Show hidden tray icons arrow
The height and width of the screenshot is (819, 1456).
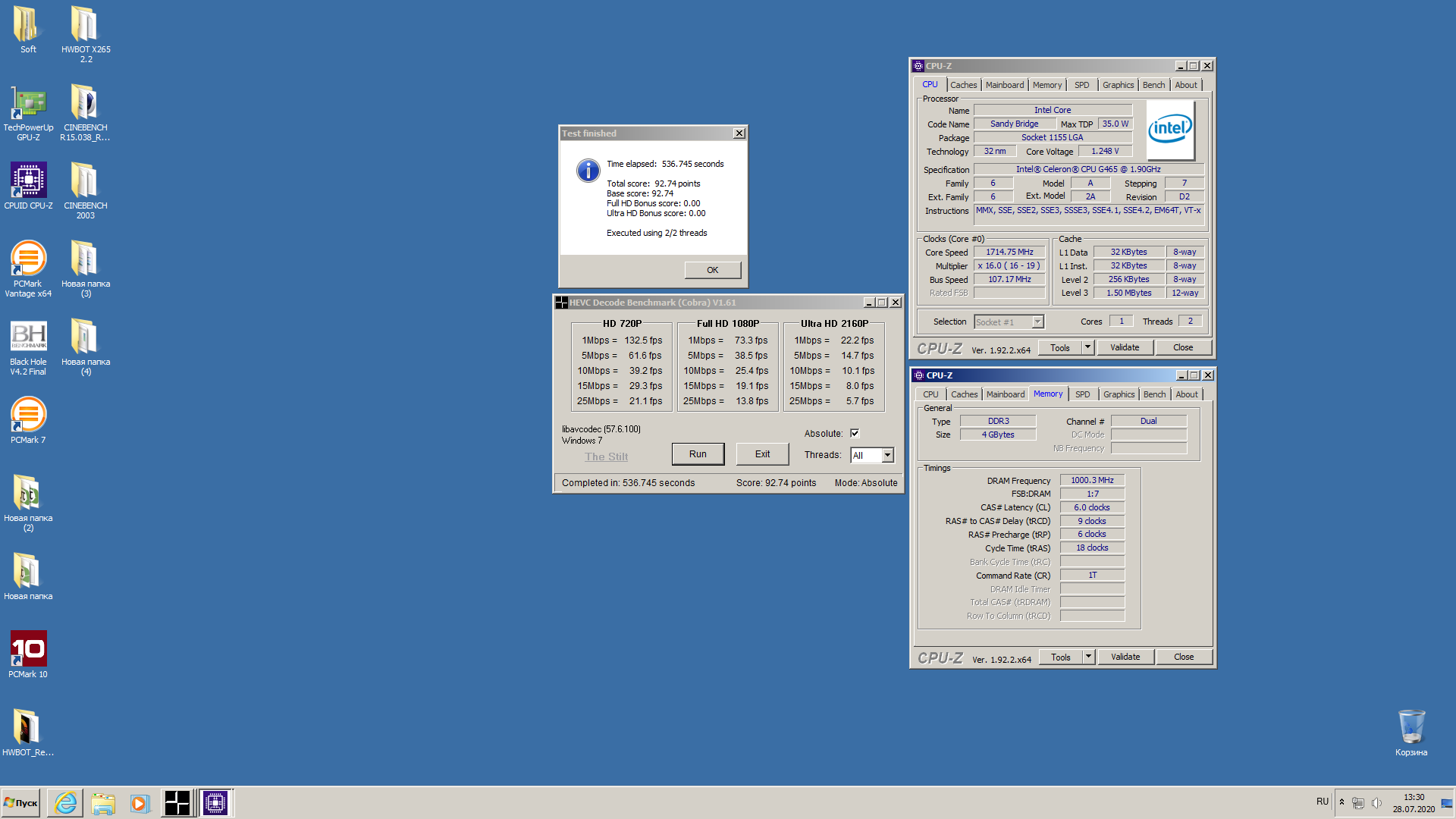click(1341, 802)
